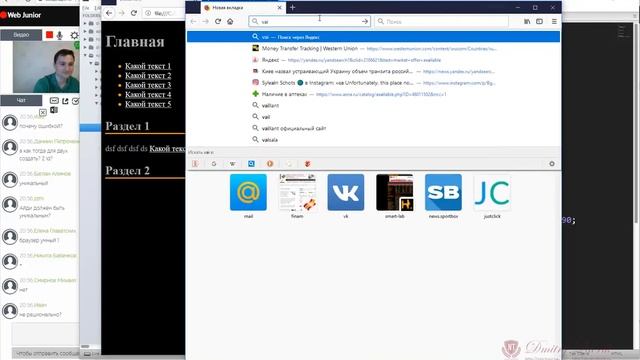Open the Western Union Money Transfer suggestion
Image resolution: width=640 pixels, height=360 pixels.
point(373,48)
